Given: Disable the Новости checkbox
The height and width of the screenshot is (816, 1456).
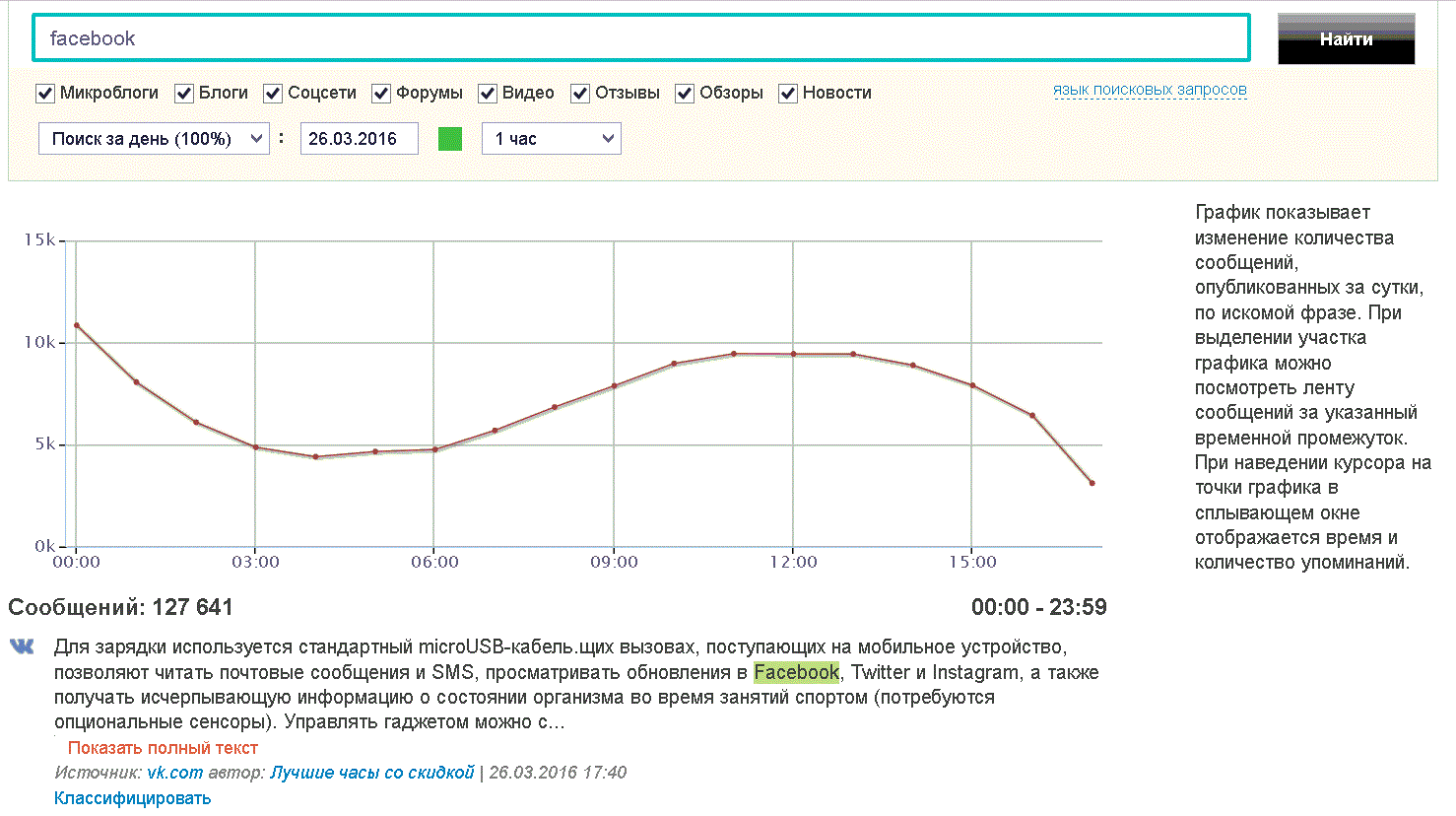Looking at the screenshot, I should pos(788,94).
